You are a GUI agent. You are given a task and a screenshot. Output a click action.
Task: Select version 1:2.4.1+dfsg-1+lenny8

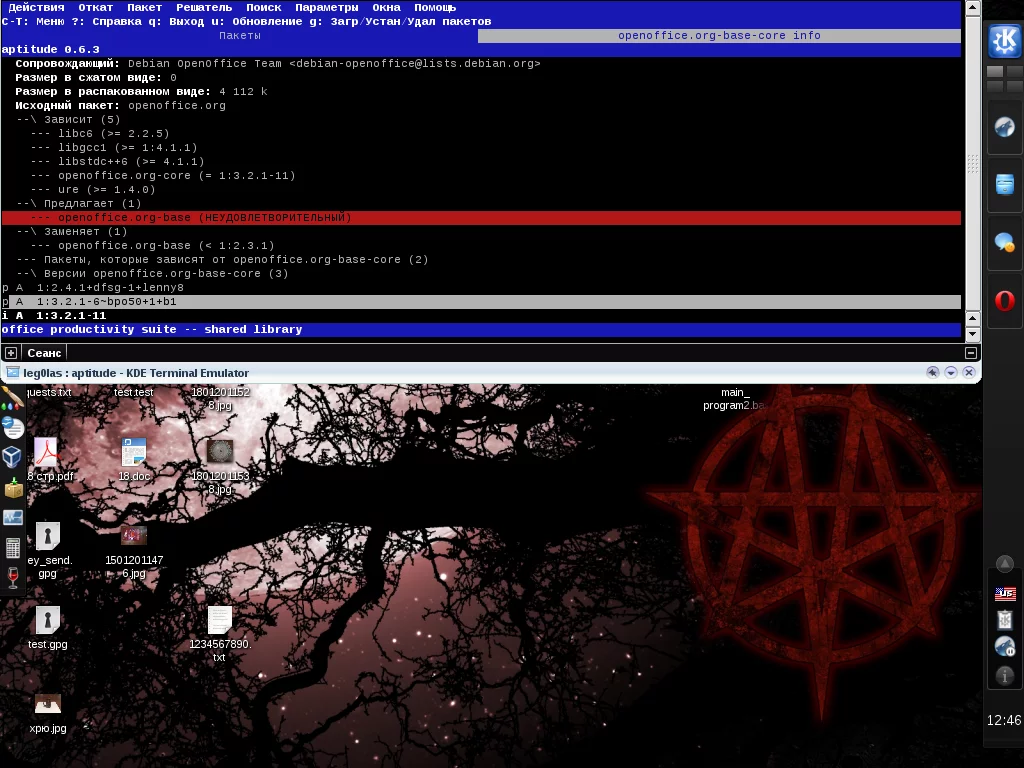(93, 288)
